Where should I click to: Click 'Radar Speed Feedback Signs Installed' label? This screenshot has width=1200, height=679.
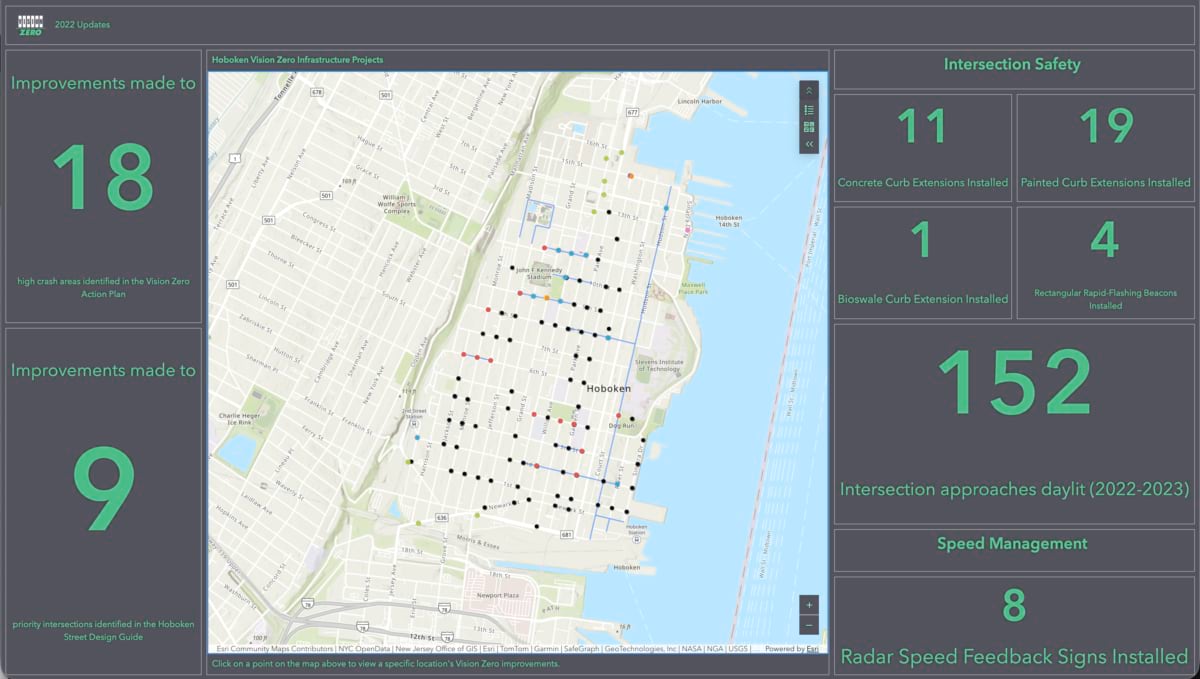click(1014, 657)
